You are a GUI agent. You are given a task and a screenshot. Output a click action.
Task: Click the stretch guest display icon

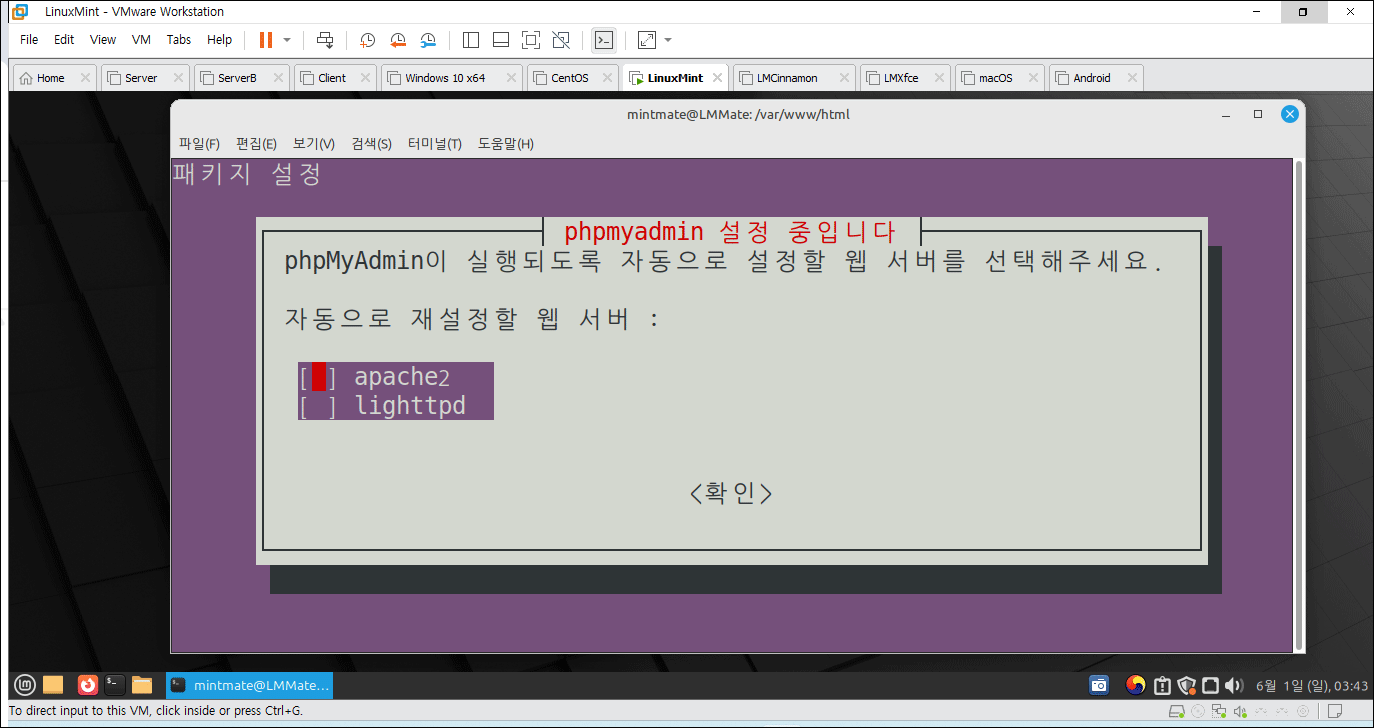point(647,40)
